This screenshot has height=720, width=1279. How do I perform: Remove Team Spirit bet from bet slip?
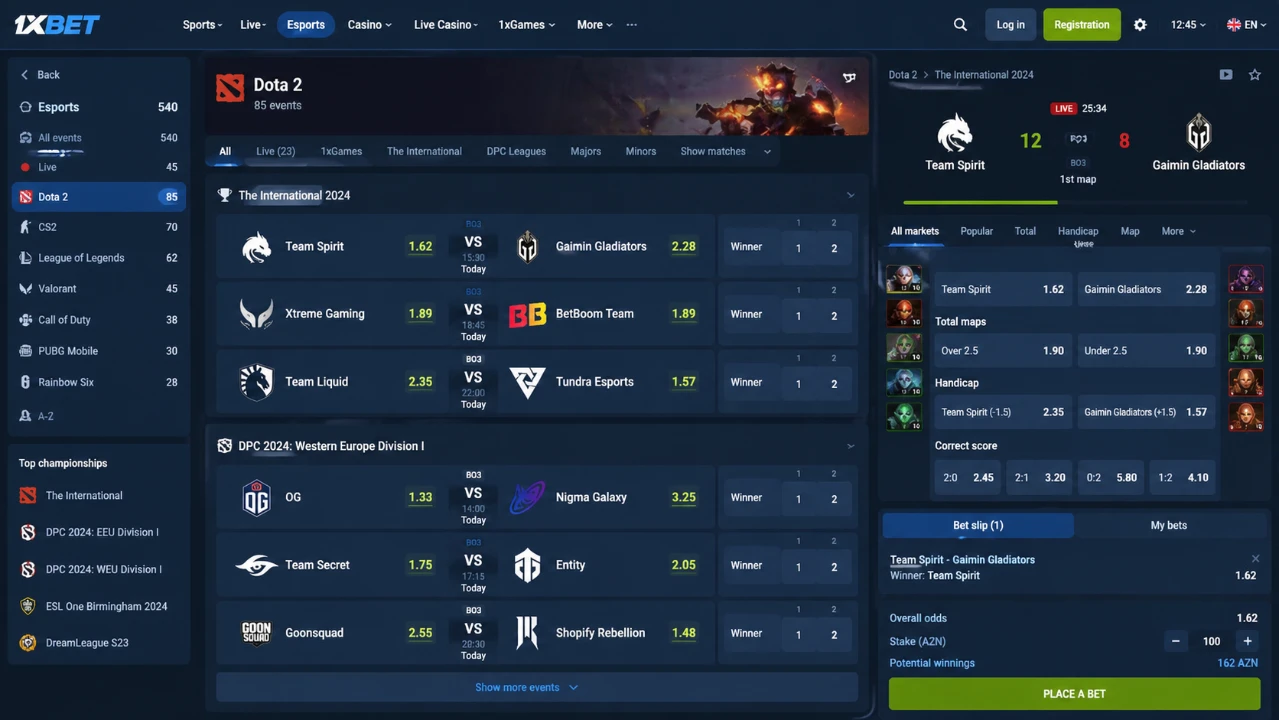(x=1255, y=559)
